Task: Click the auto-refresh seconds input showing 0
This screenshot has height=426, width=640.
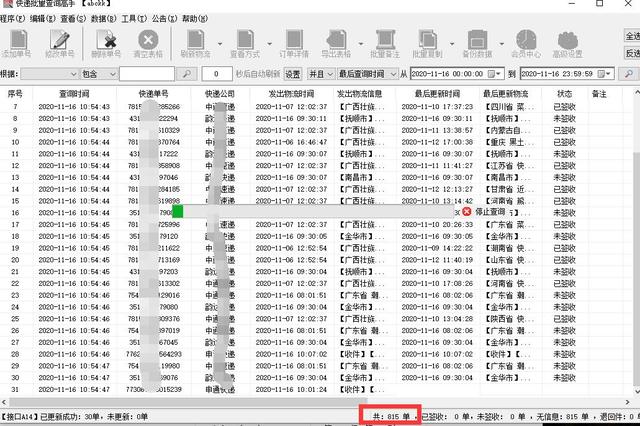Action: point(217,74)
